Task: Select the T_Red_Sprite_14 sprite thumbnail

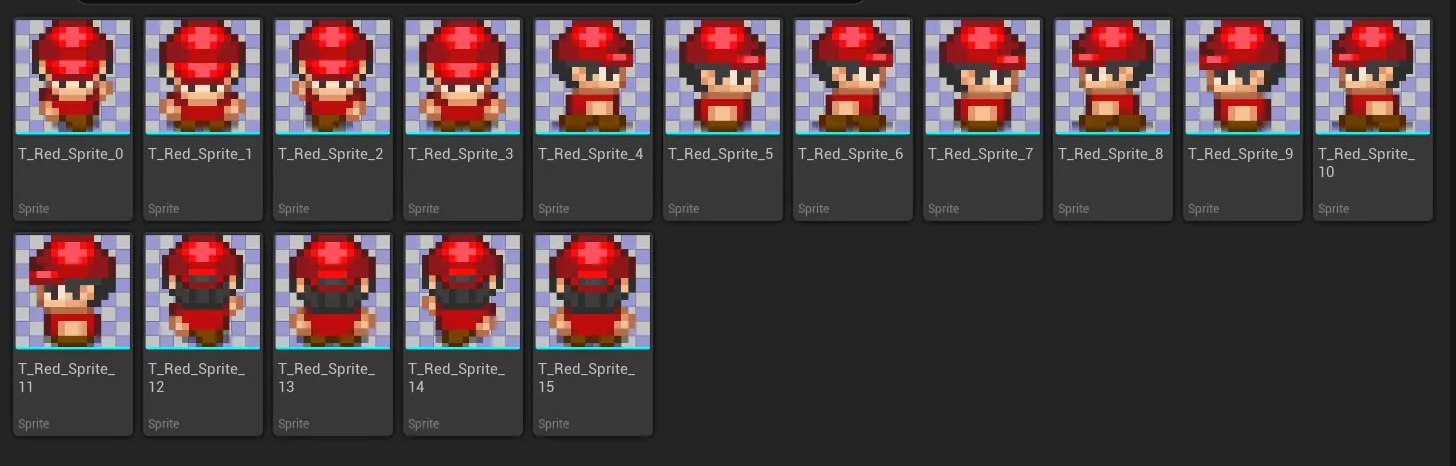Action: pos(463,291)
